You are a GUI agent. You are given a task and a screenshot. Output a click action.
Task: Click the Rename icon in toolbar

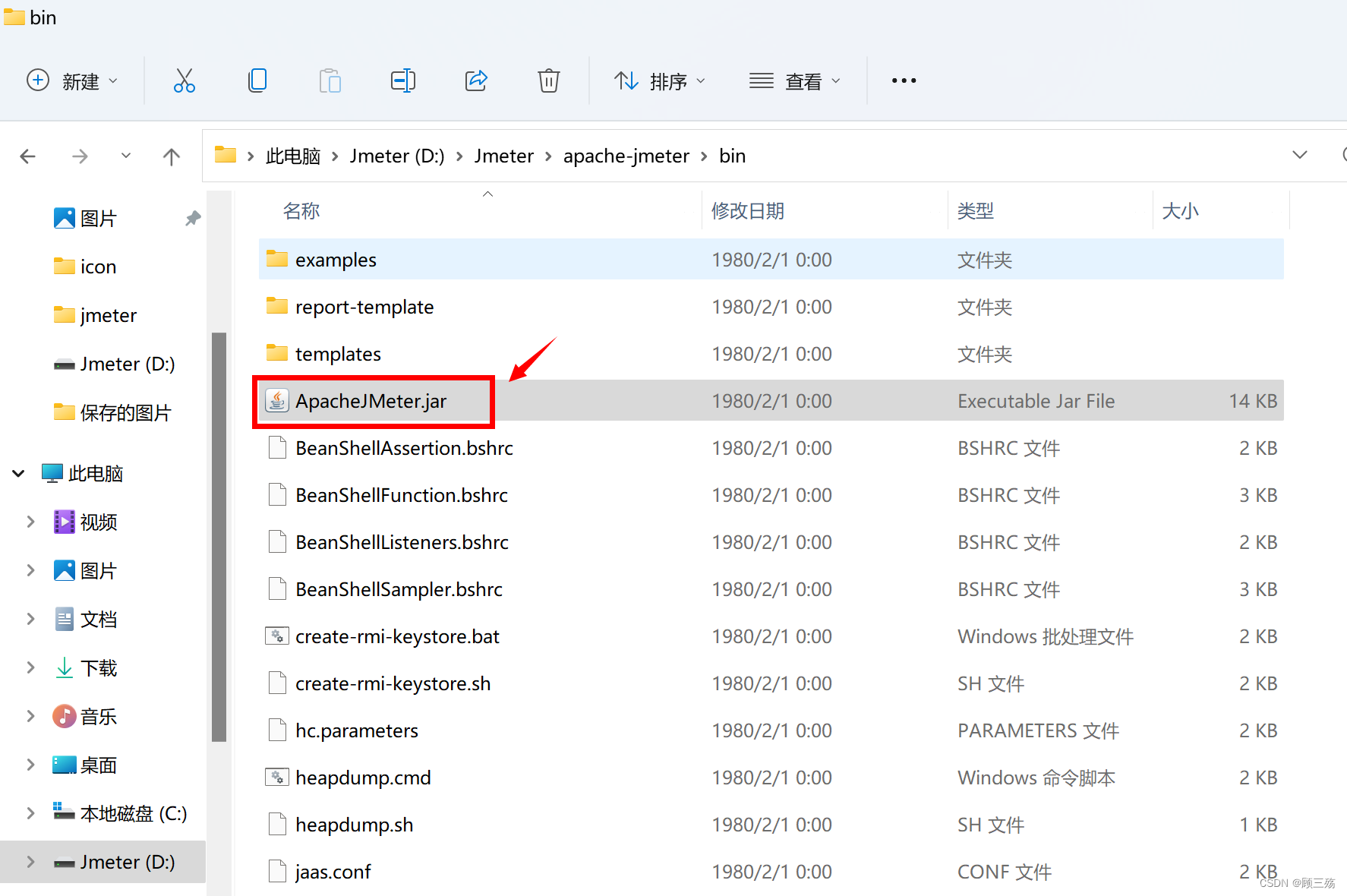402,80
